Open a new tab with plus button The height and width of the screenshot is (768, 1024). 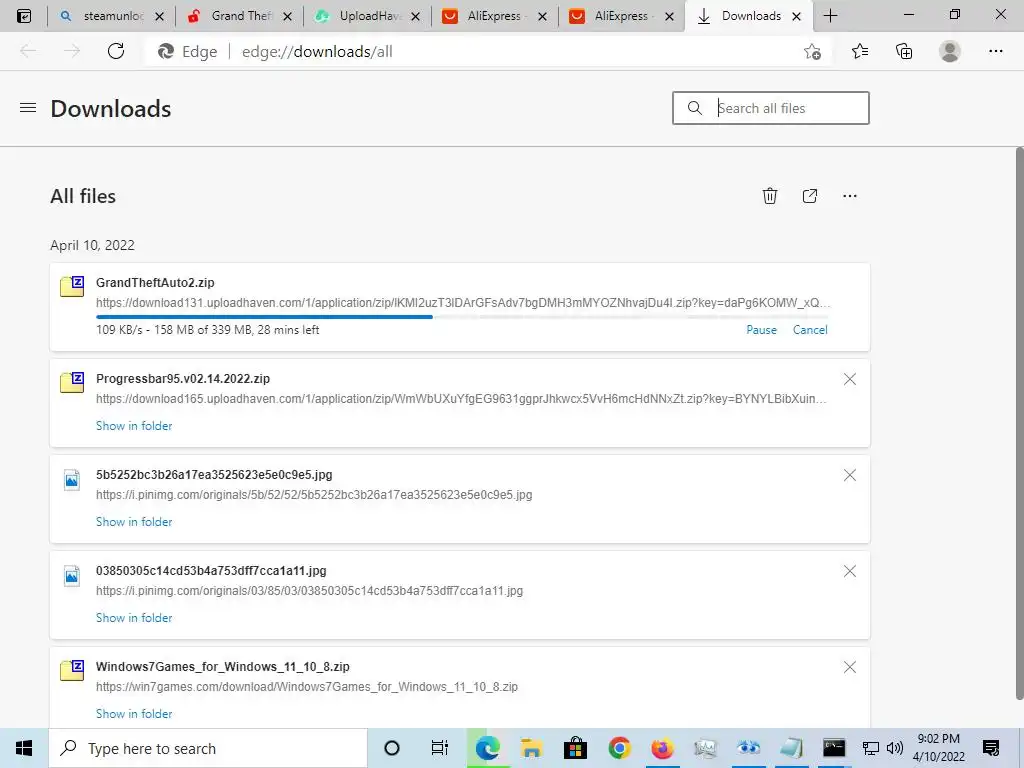click(x=830, y=16)
